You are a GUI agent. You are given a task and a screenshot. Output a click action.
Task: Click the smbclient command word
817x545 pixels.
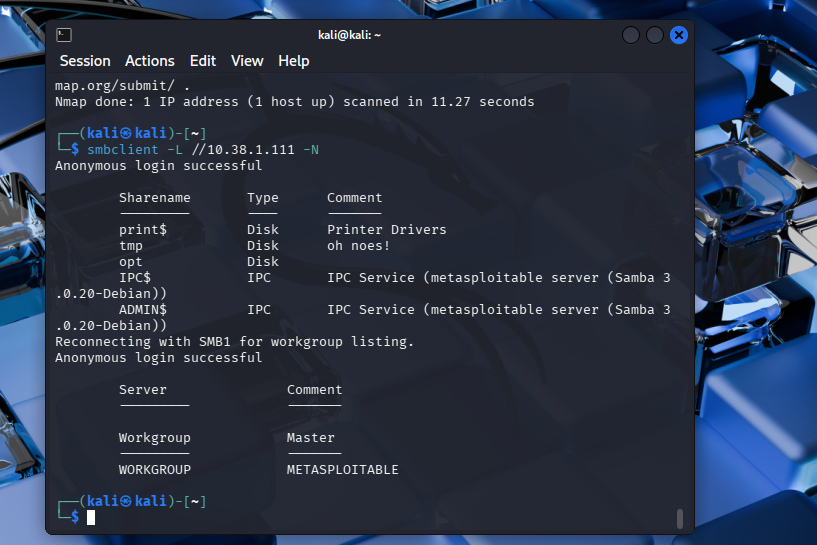pos(122,150)
